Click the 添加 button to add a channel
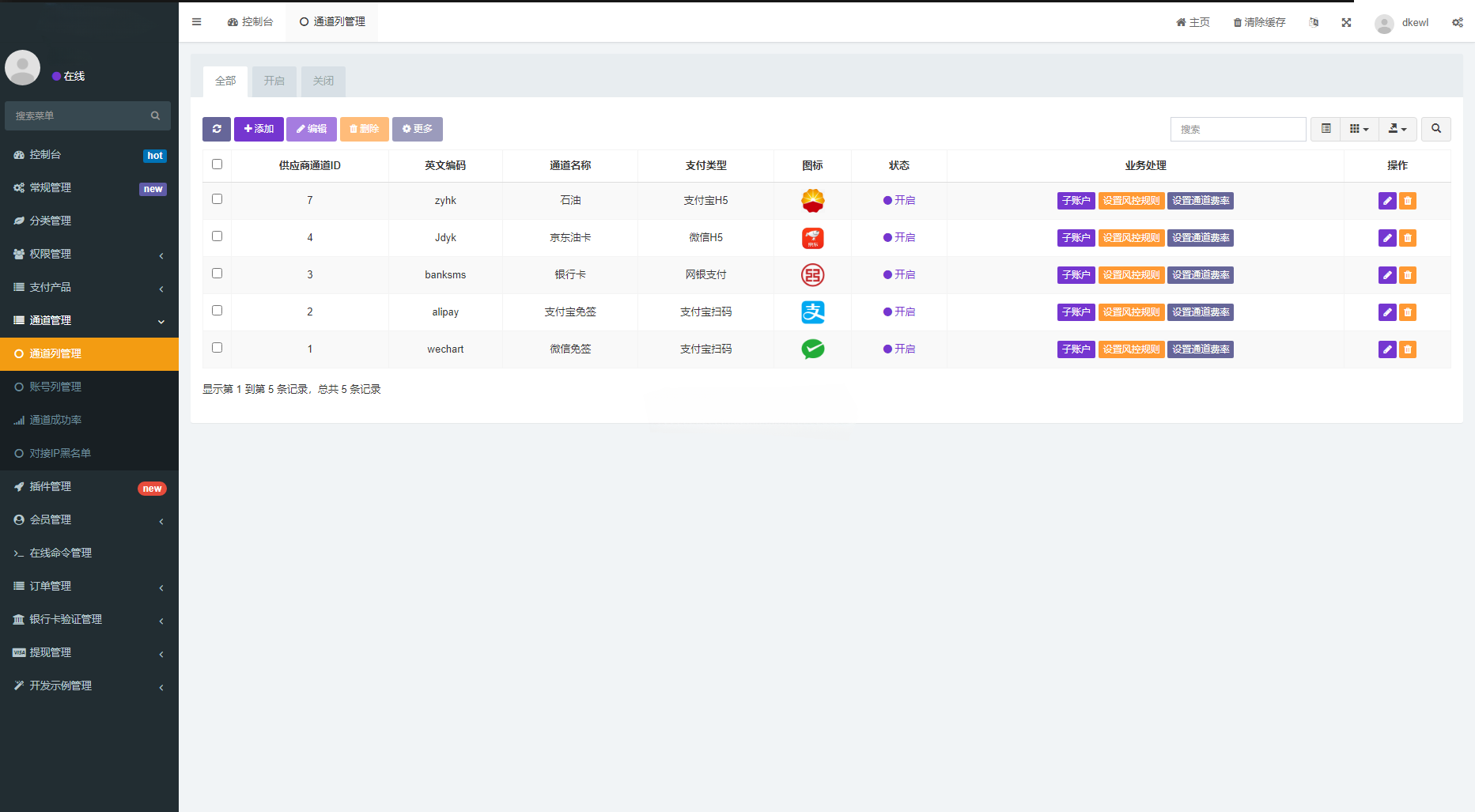 pyautogui.click(x=259, y=129)
